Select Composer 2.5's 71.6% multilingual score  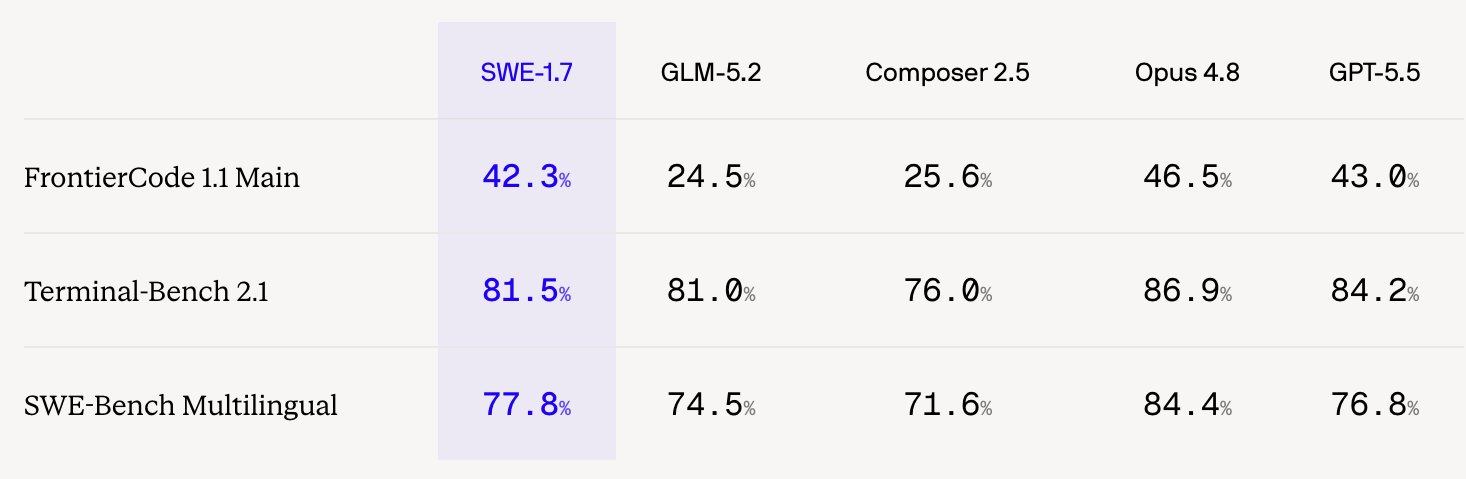point(947,406)
